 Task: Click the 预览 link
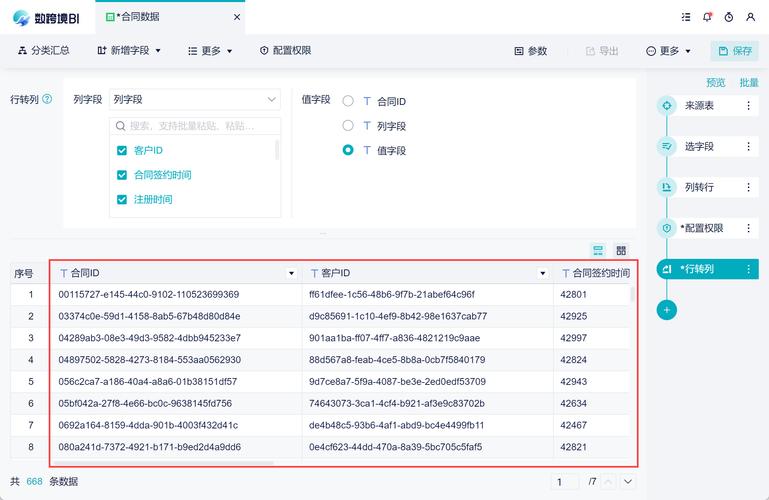click(716, 82)
